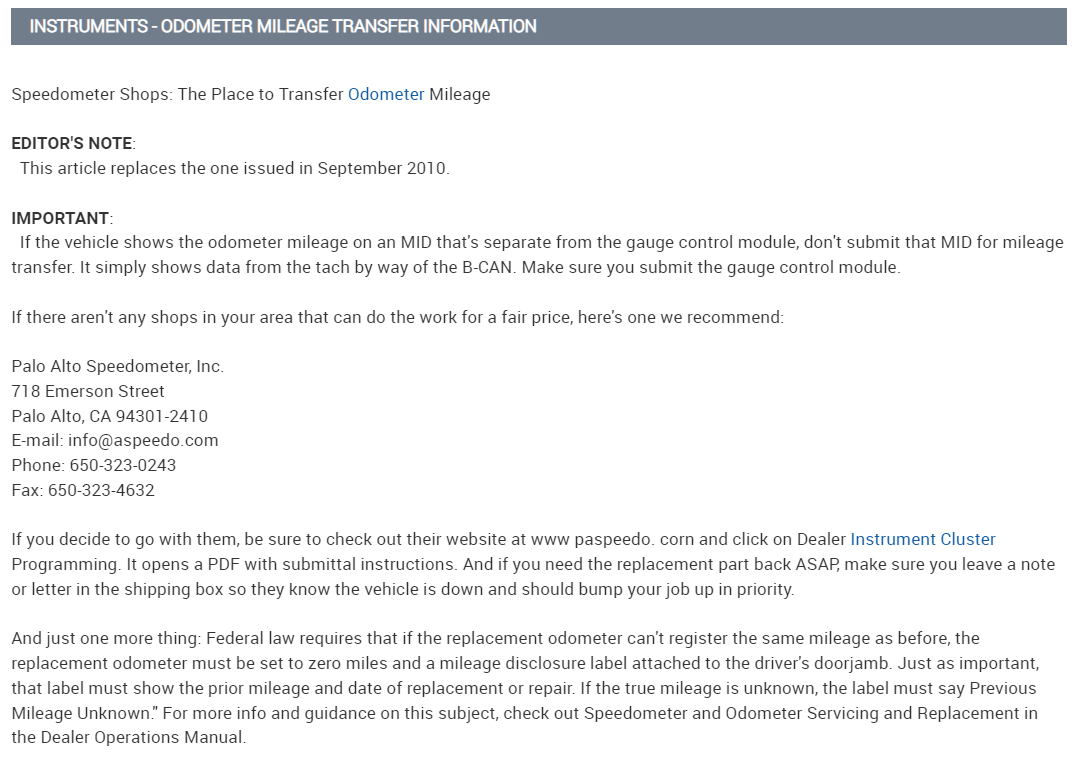Click the Speedometer Shops title line
Viewport: 1087px width, 777px height.
(x=250, y=95)
